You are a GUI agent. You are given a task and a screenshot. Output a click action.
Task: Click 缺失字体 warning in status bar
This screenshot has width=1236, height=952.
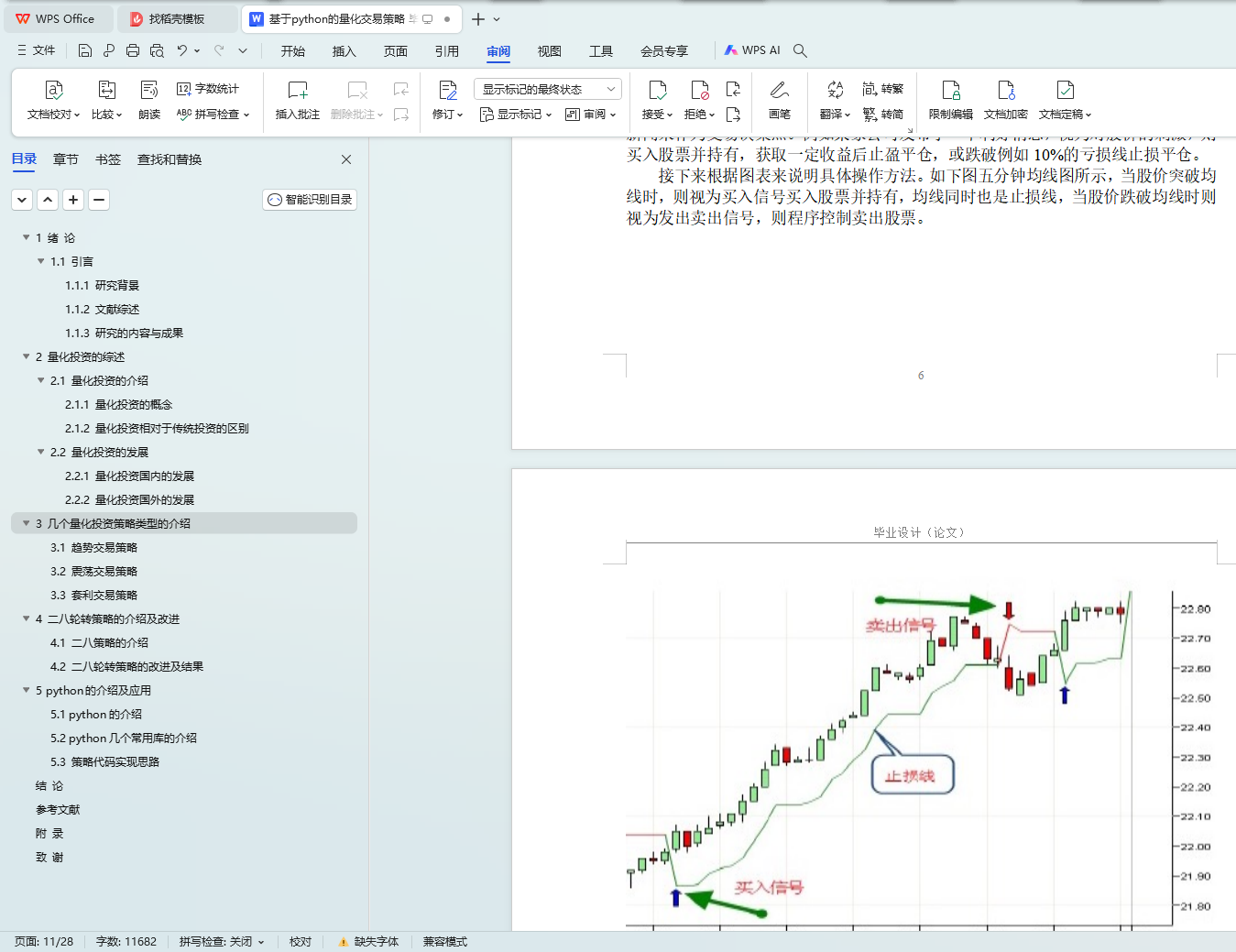[368, 942]
